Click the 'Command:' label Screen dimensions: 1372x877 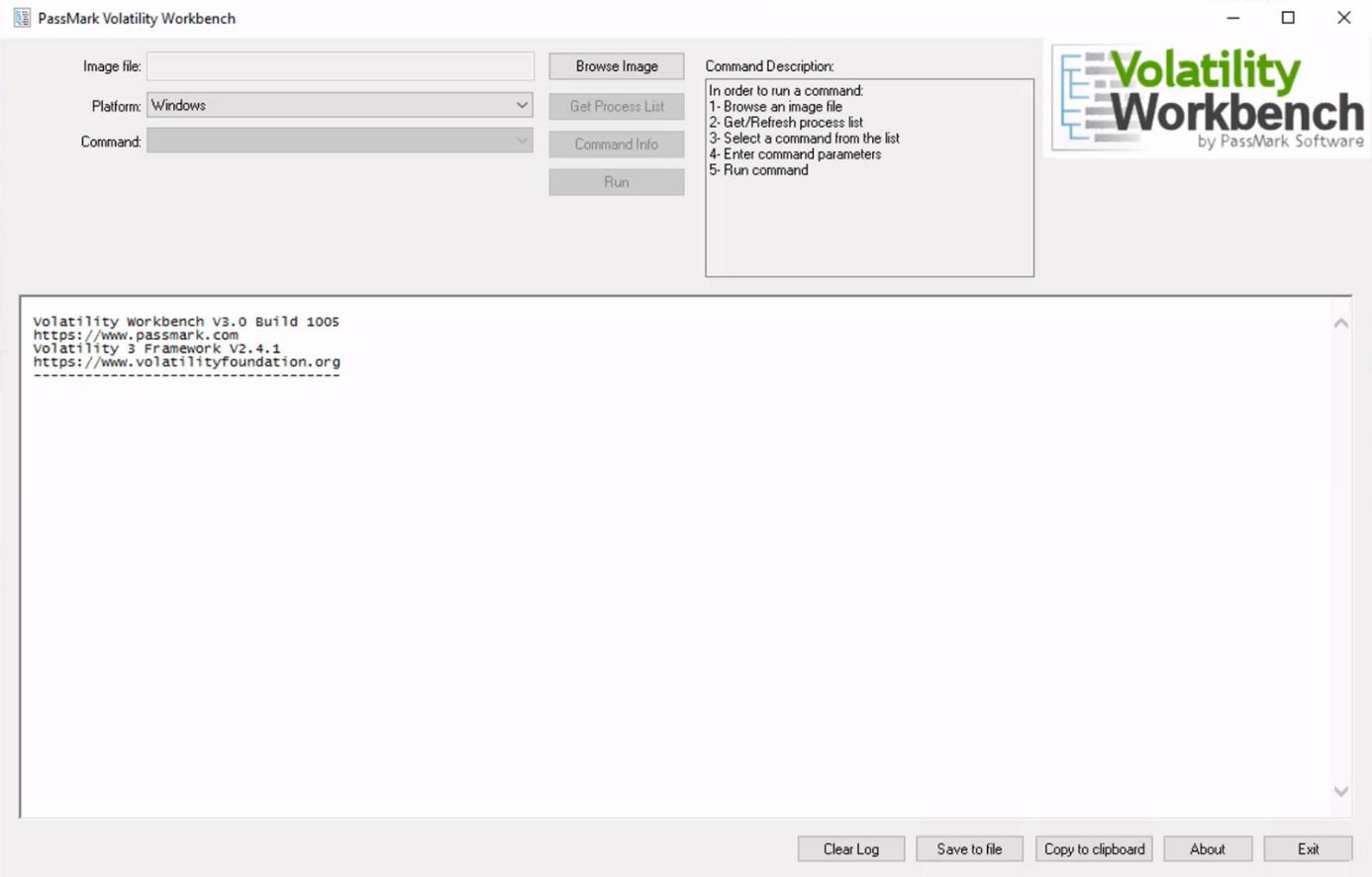pyautogui.click(x=111, y=142)
